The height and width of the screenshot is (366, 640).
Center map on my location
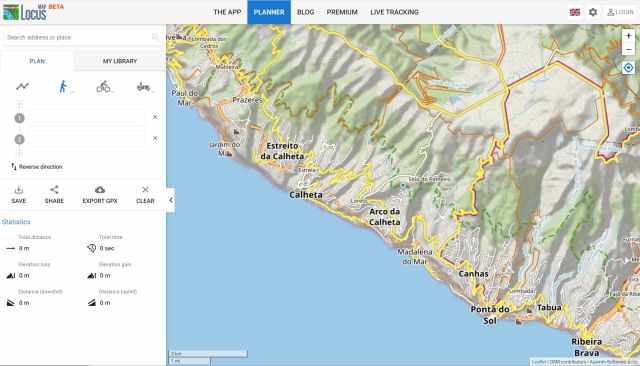tap(629, 68)
